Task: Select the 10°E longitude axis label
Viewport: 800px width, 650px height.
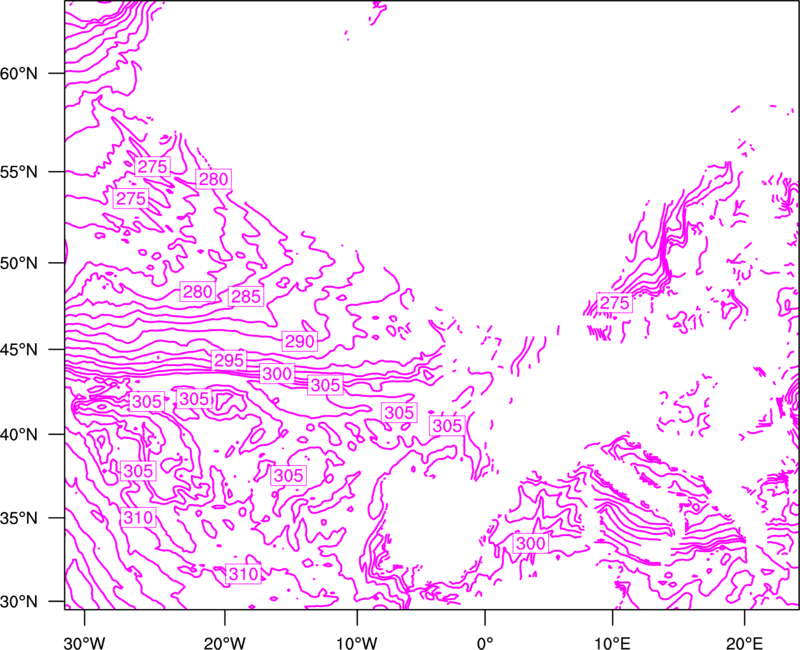Action: [612, 643]
